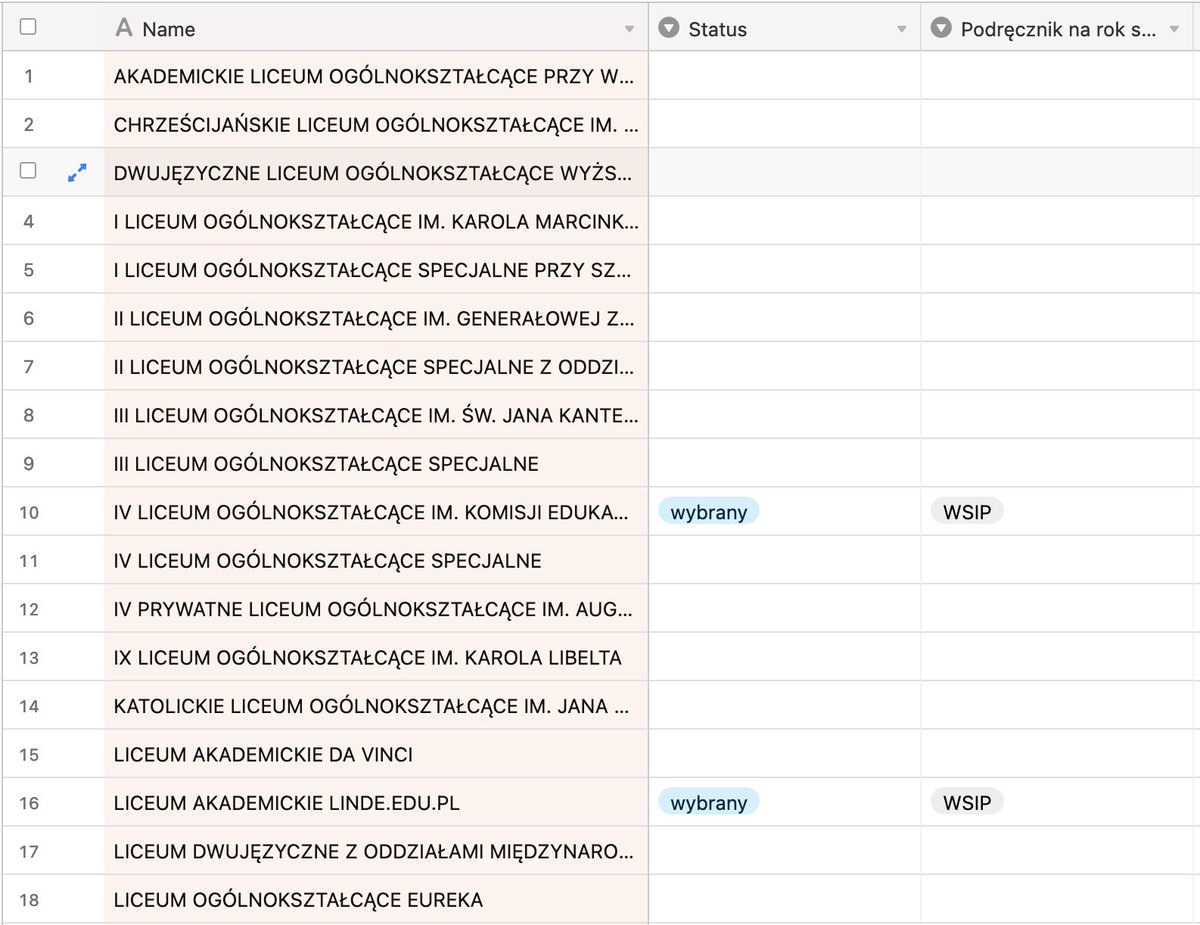Select I LICEUM OGÓLNOKSZTAŁCĄCE SPECJALNE PRZY SZ… cell
The width and height of the screenshot is (1200, 925).
pyautogui.click(x=376, y=269)
